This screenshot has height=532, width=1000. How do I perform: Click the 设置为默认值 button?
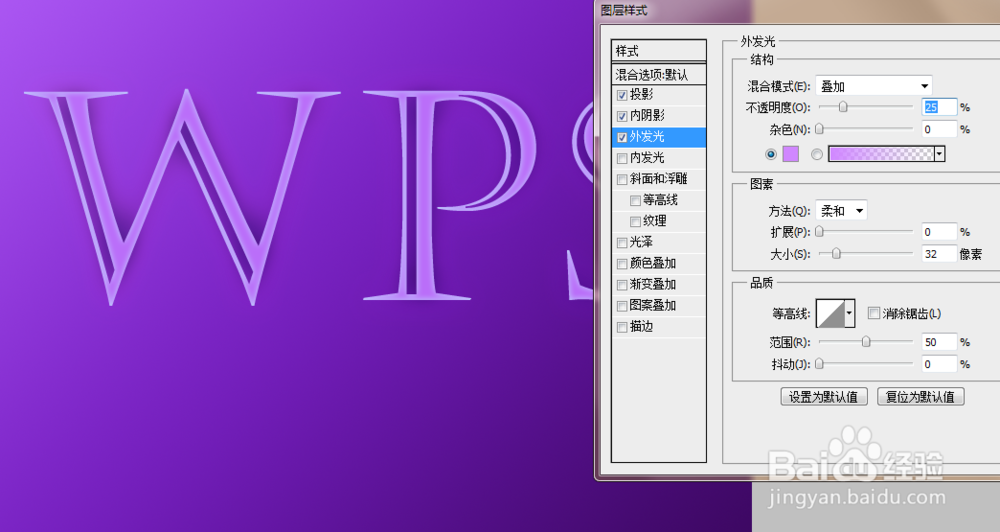coord(823,397)
